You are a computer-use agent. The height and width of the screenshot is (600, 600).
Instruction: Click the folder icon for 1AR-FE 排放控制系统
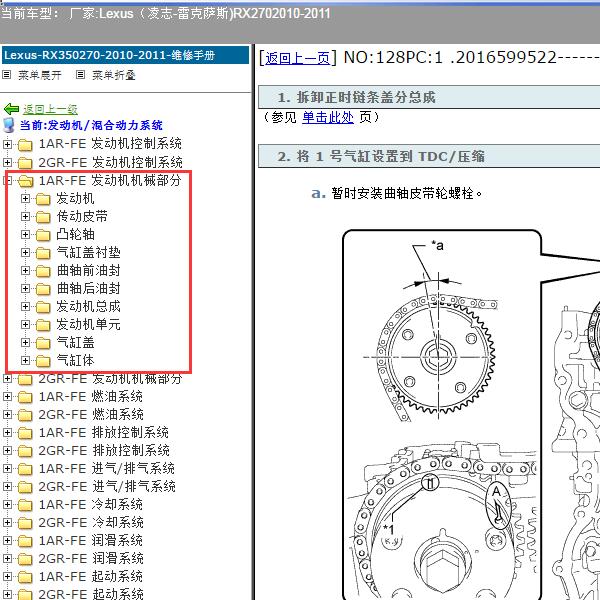(25, 433)
